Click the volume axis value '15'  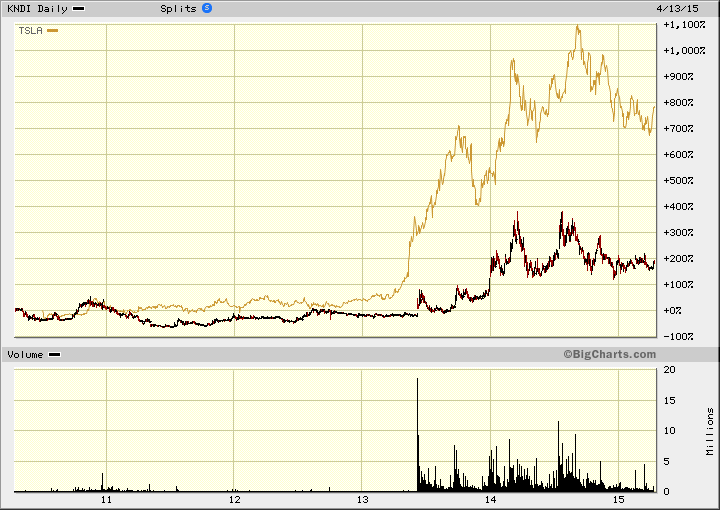click(669, 400)
